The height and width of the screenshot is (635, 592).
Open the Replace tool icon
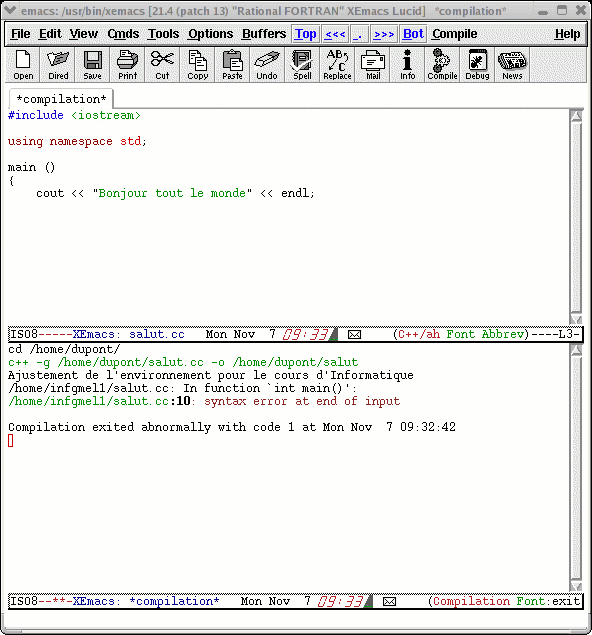point(337,65)
